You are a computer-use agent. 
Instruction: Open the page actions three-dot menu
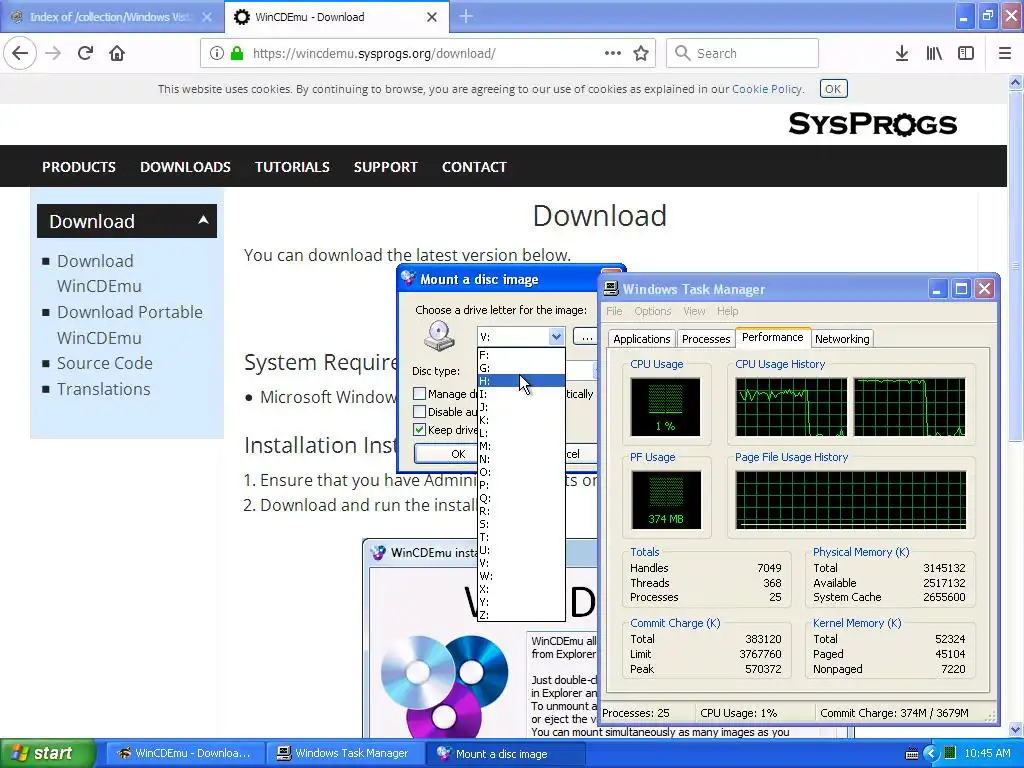[x=613, y=54]
